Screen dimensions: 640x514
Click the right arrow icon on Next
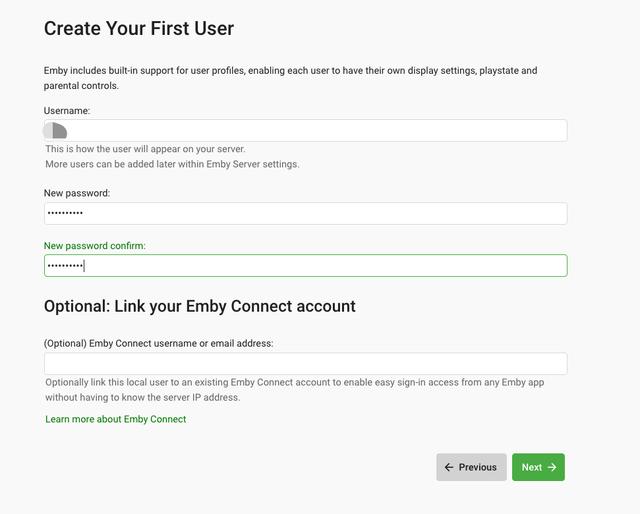(551, 467)
